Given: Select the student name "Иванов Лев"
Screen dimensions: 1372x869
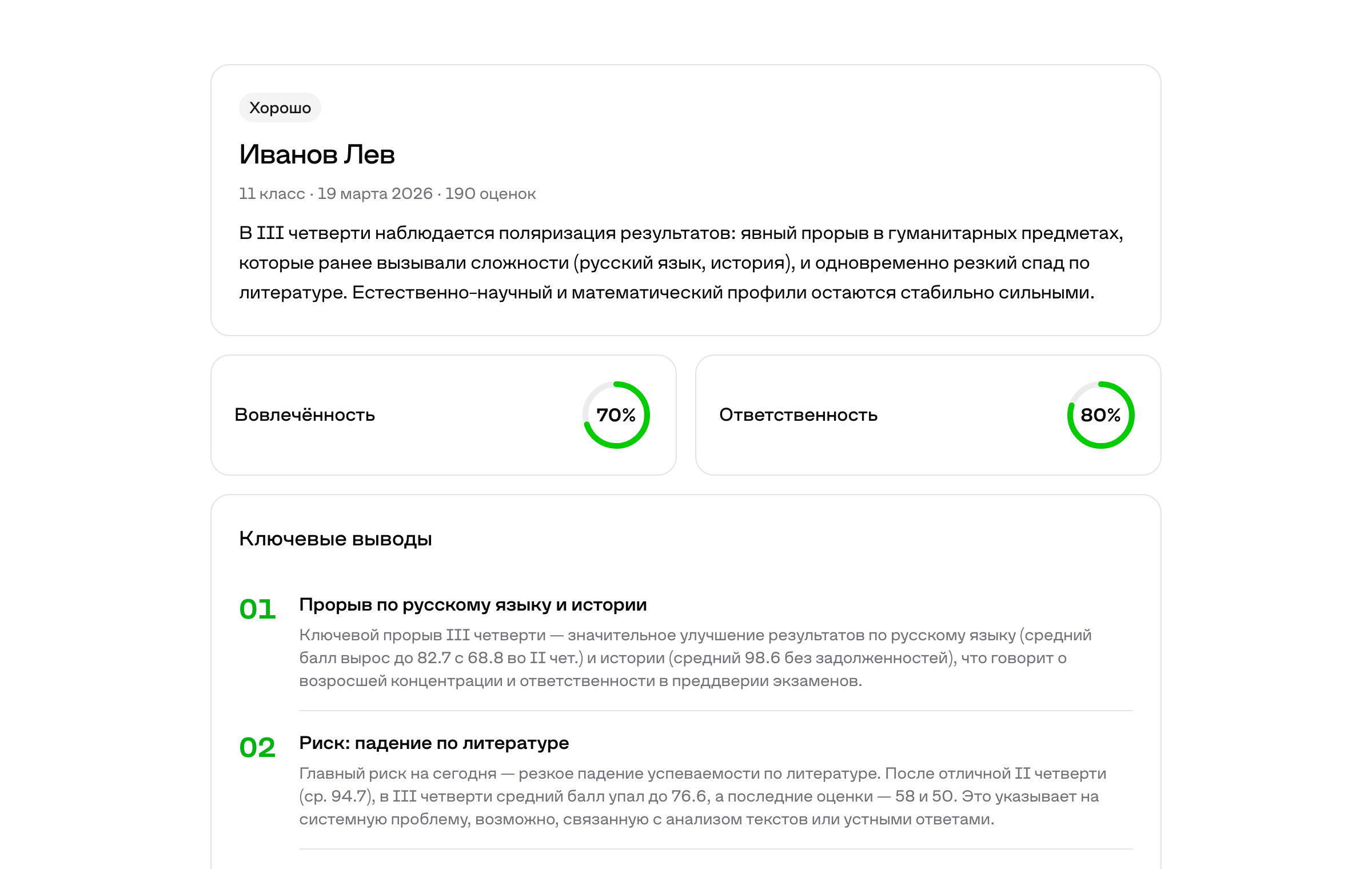Looking at the screenshot, I should [x=317, y=154].
